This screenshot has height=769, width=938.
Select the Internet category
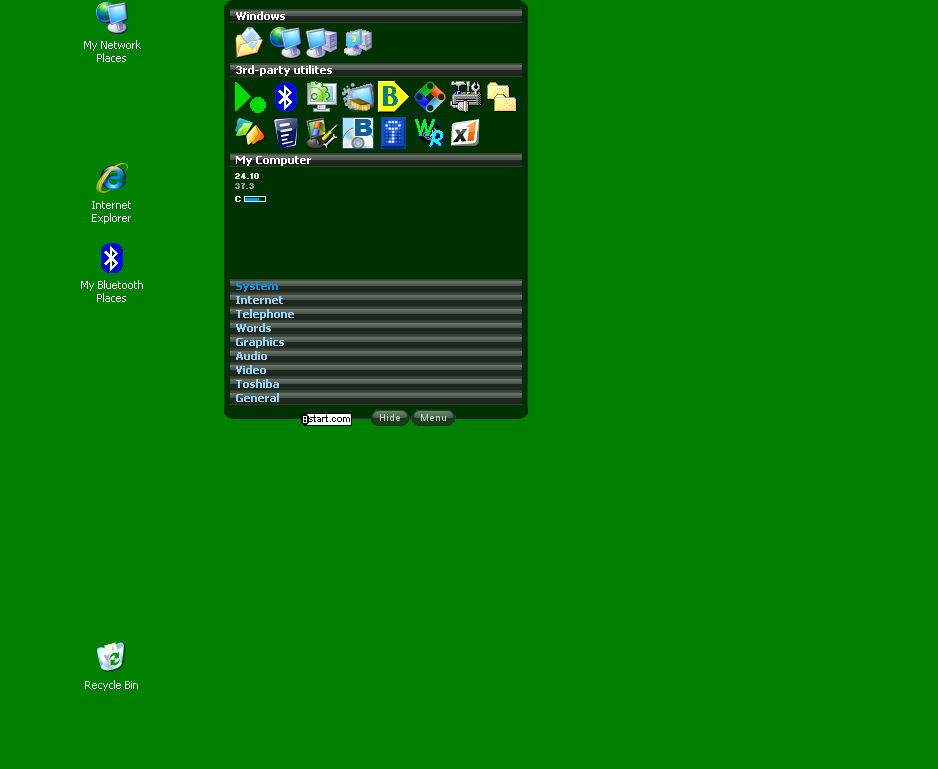pyautogui.click(x=376, y=300)
